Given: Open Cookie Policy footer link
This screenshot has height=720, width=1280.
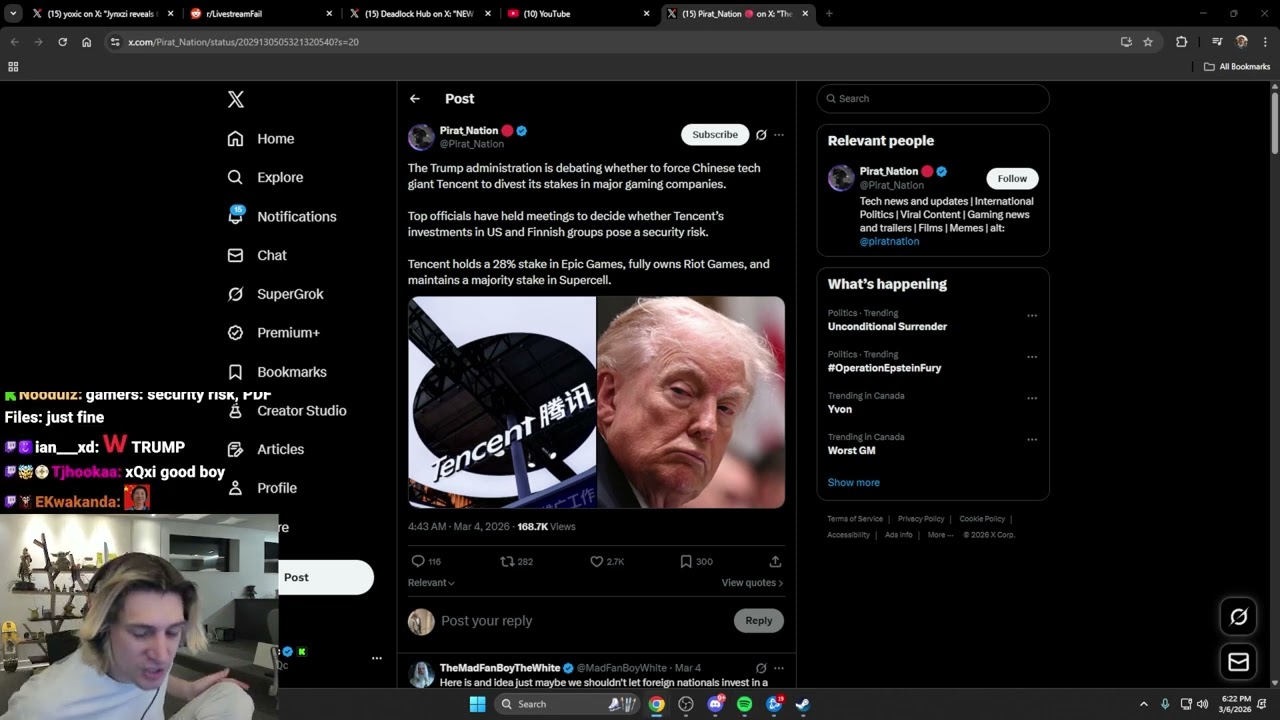Looking at the screenshot, I should (x=982, y=519).
